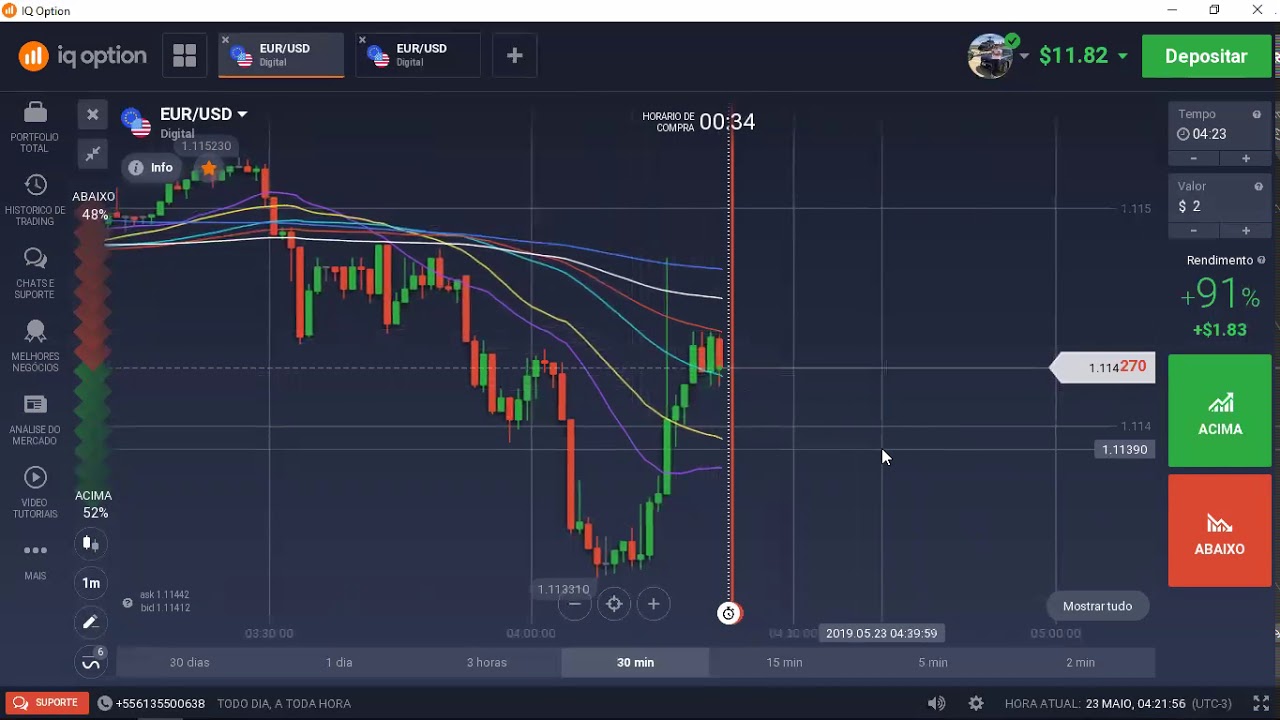
Task: Open the EUR/USD asset dropdown
Action: (x=203, y=114)
